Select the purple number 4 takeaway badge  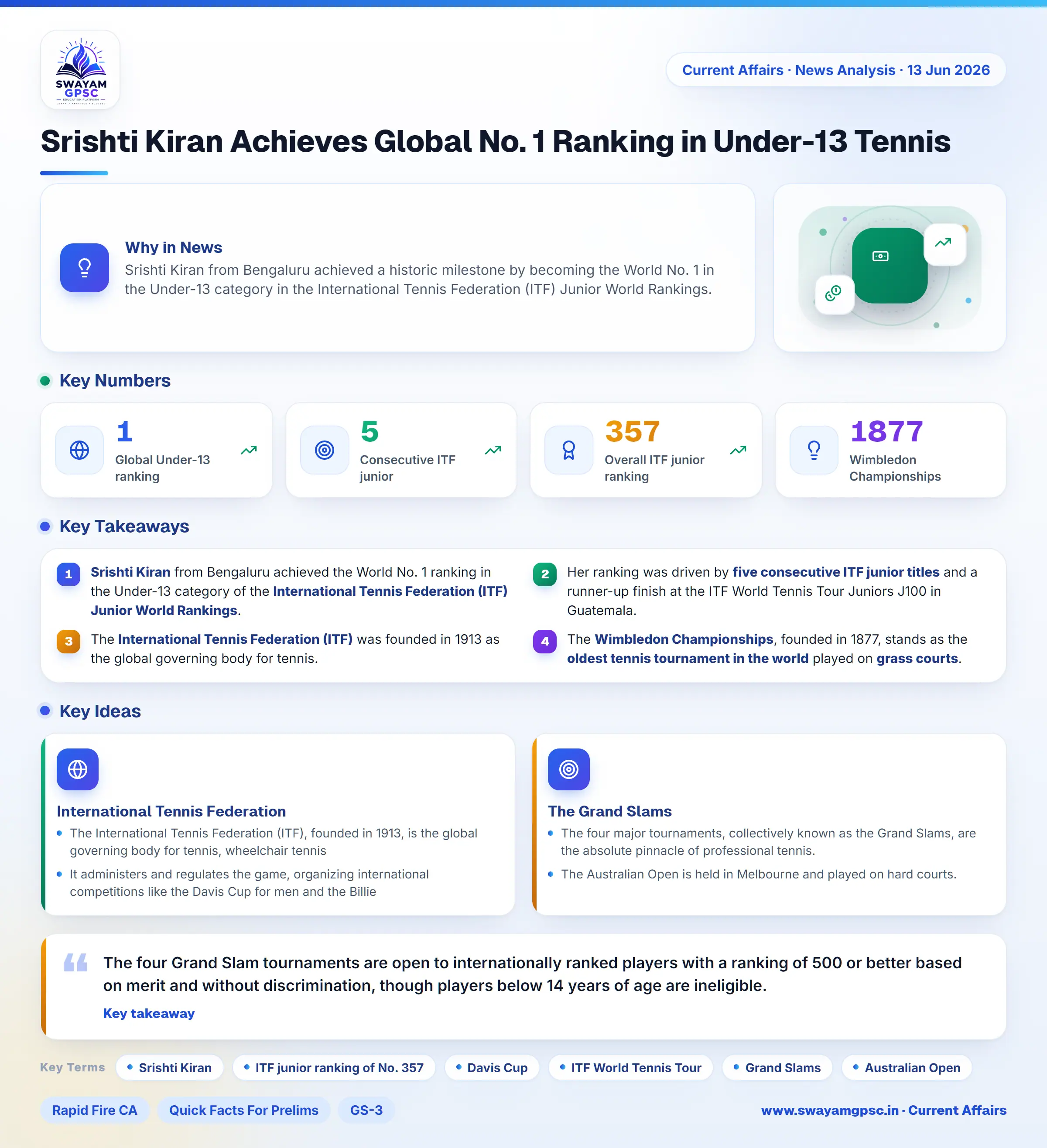pyautogui.click(x=544, y=641)
